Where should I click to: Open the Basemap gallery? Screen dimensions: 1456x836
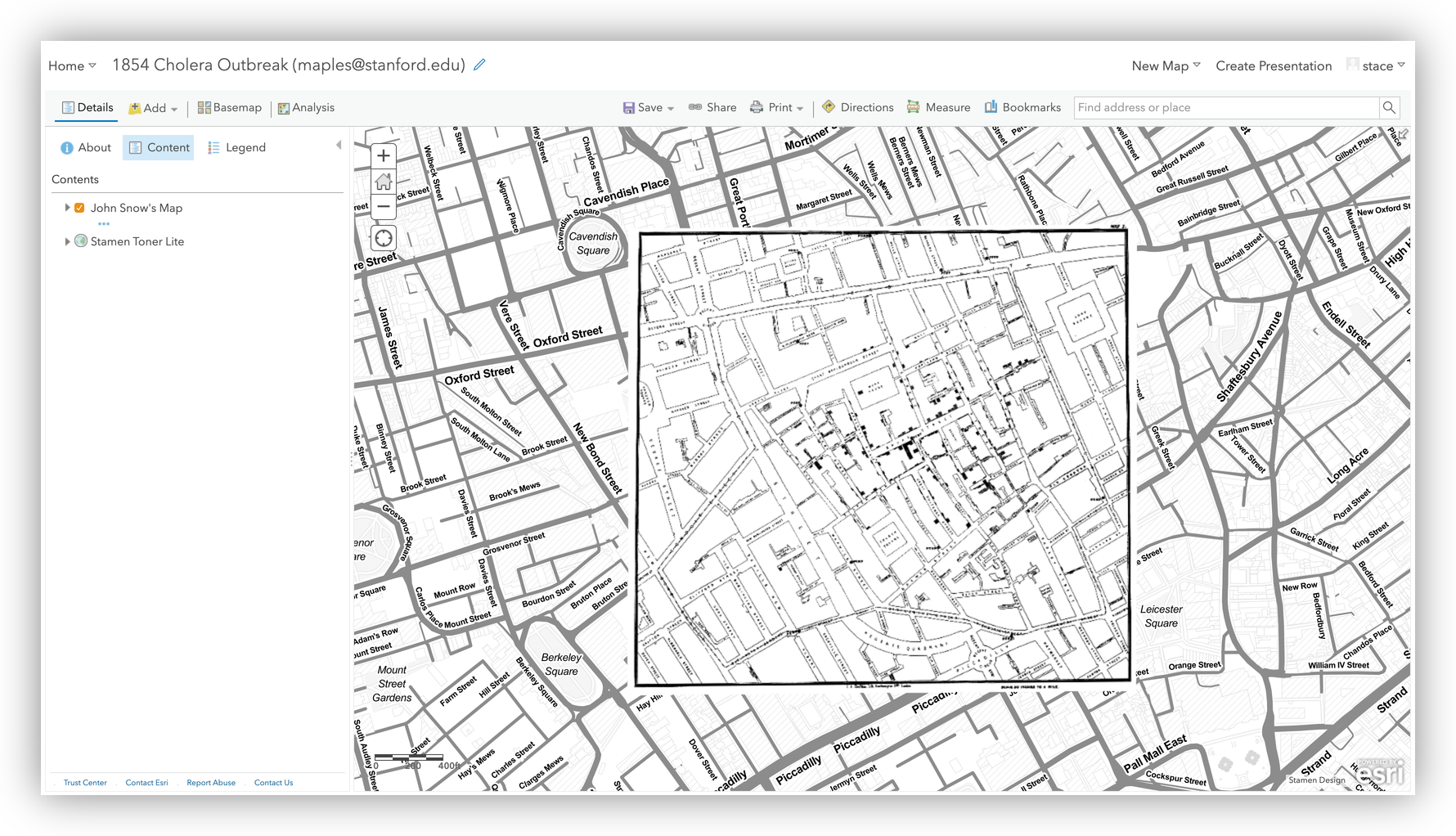pyautogui.click(x=230, y=108)
